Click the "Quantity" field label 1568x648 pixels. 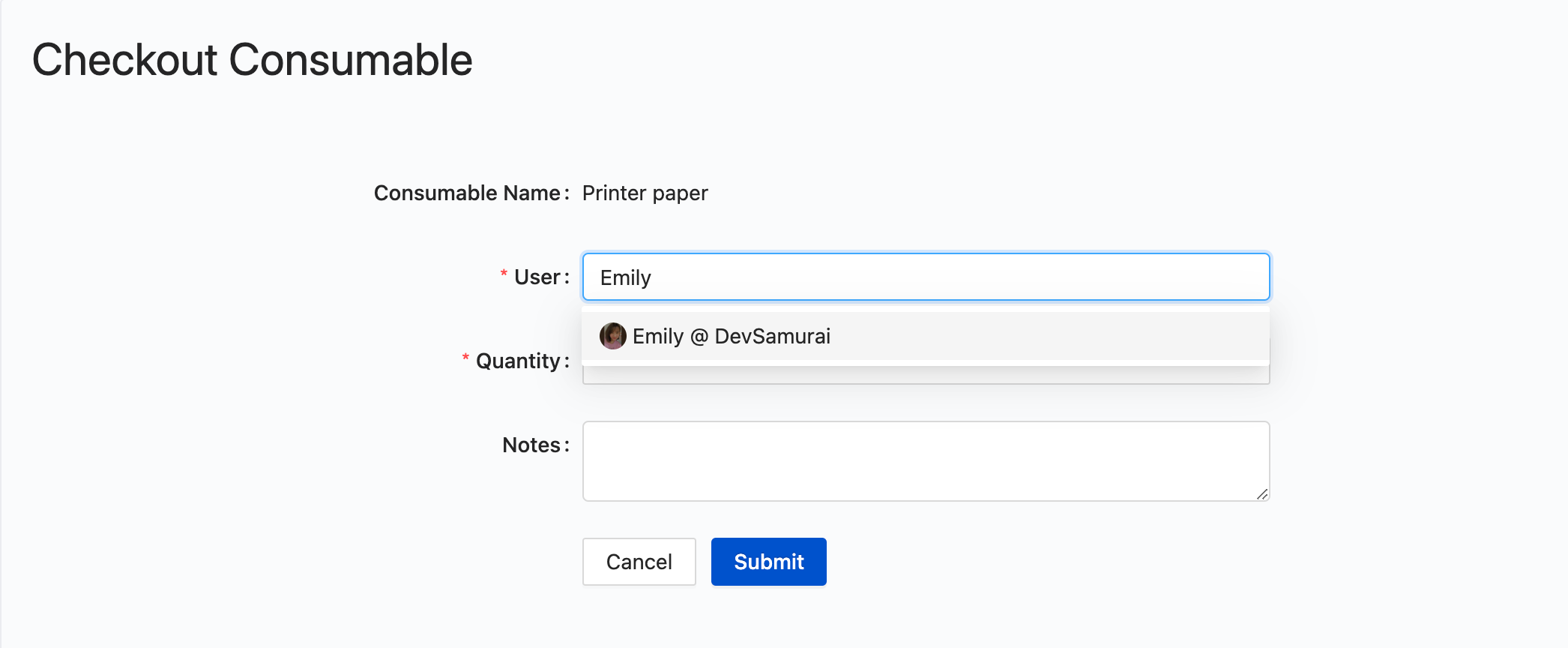(518, 361)
